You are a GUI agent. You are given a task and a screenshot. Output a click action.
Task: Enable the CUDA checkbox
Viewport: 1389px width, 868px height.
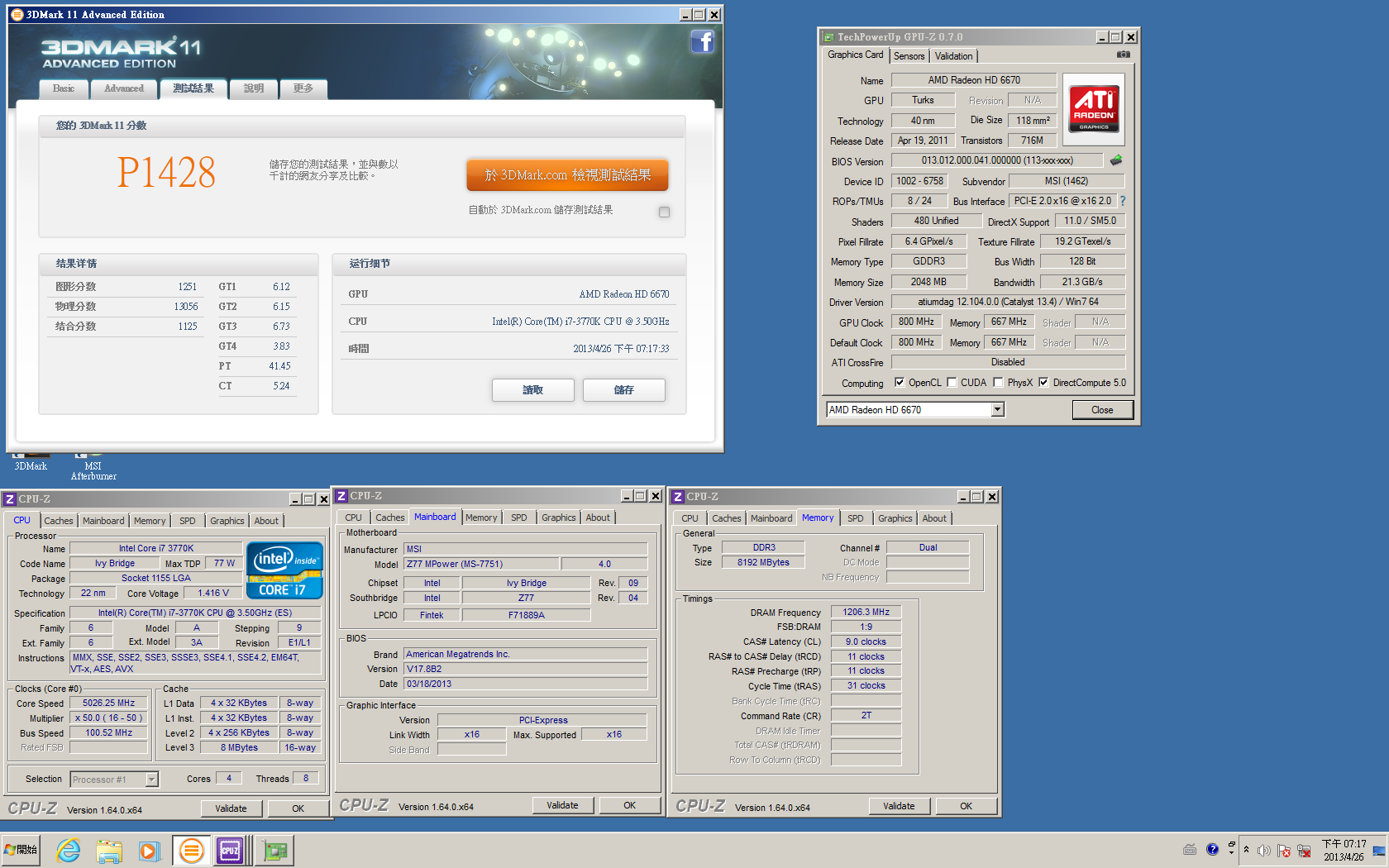[952, 382]
